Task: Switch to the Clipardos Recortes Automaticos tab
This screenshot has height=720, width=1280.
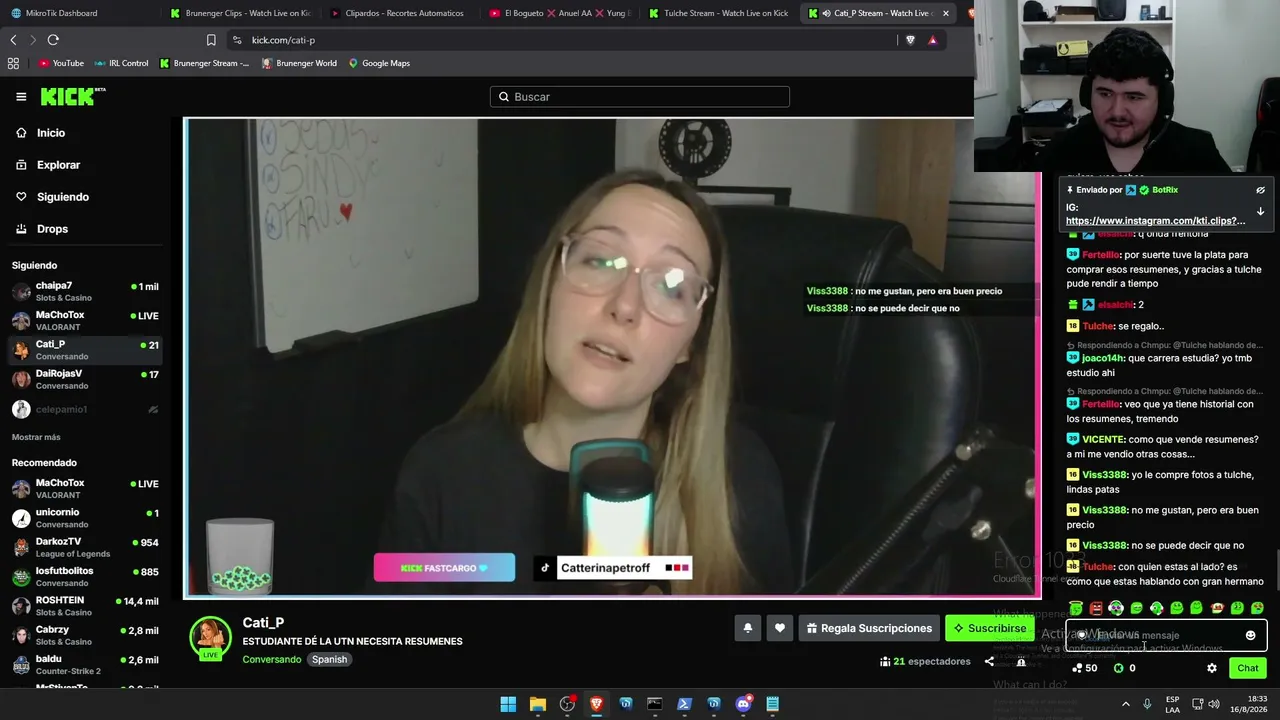Action: coord(400,13)
